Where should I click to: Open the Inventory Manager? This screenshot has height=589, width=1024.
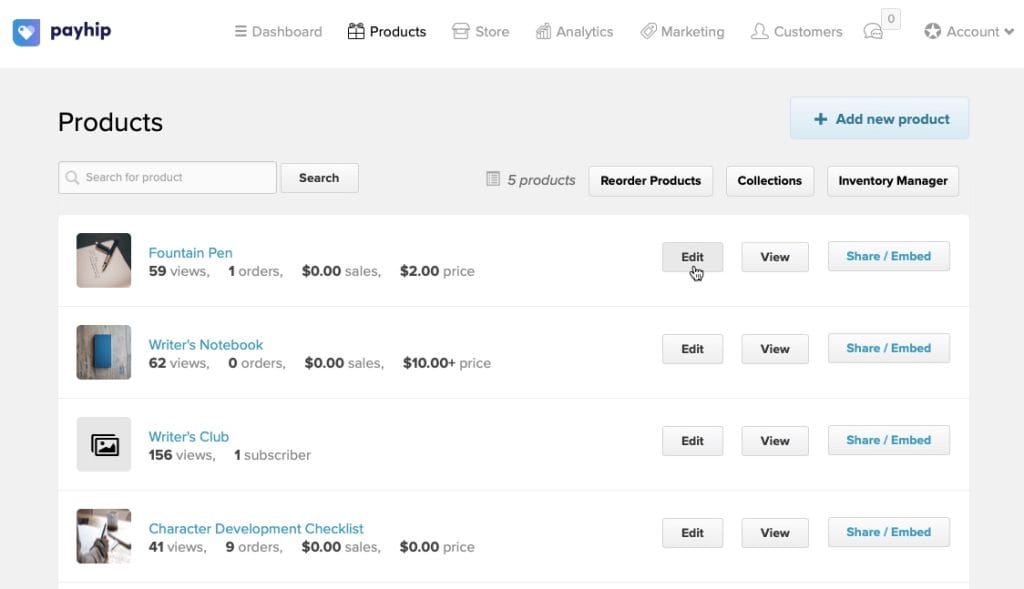[892, 181]
